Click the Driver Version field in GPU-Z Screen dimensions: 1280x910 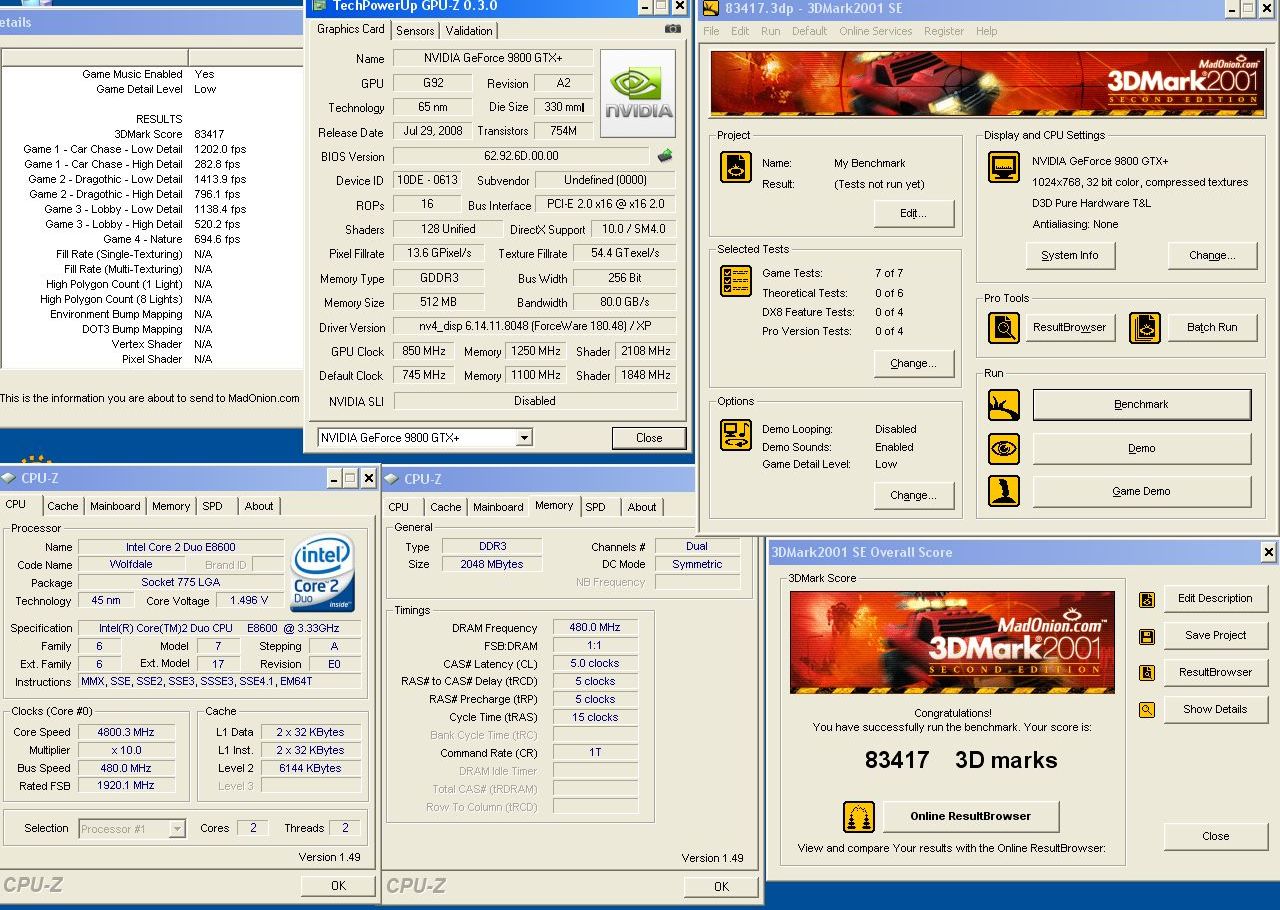535,327
